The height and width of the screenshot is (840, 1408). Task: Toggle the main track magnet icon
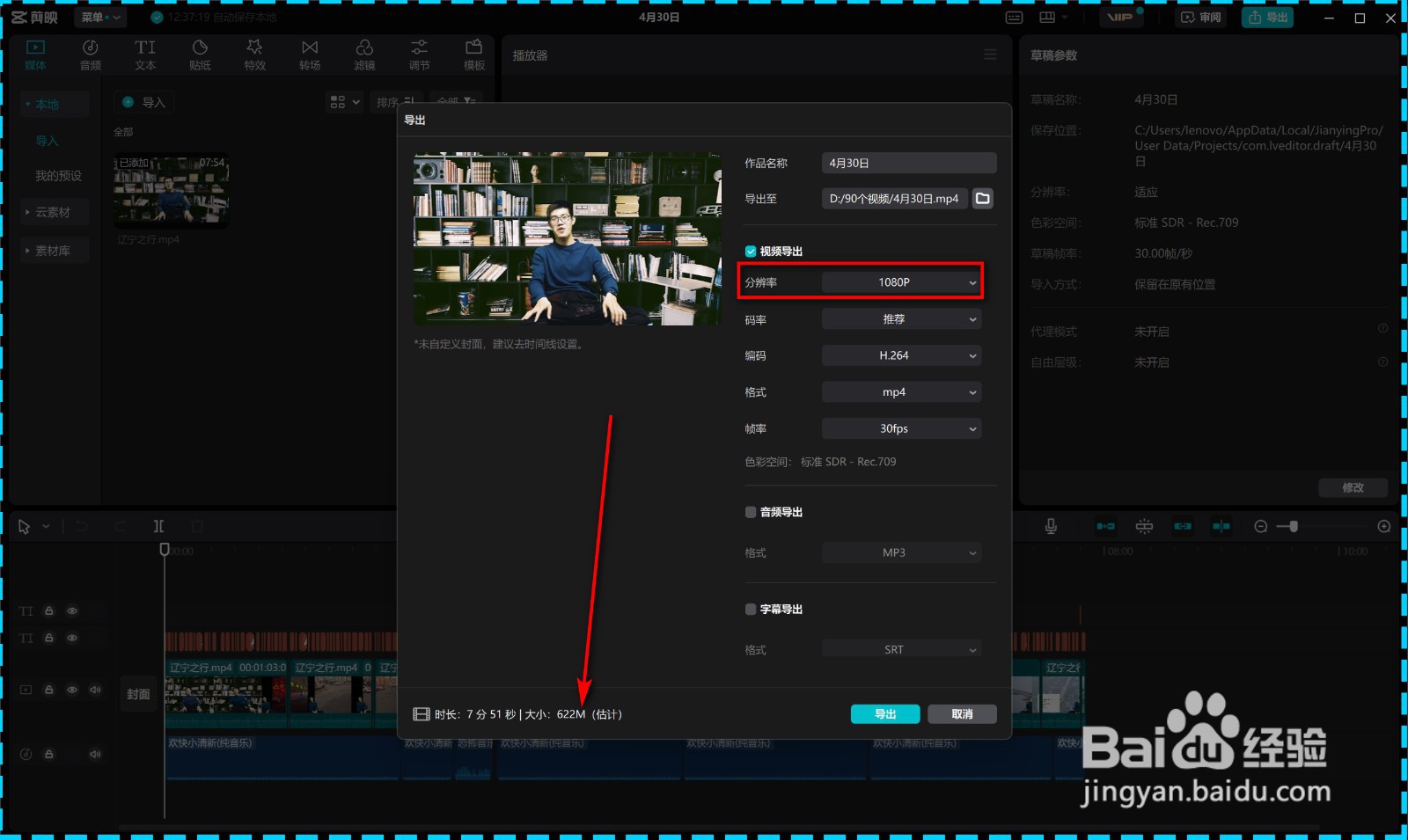(x=1106, y=526)
